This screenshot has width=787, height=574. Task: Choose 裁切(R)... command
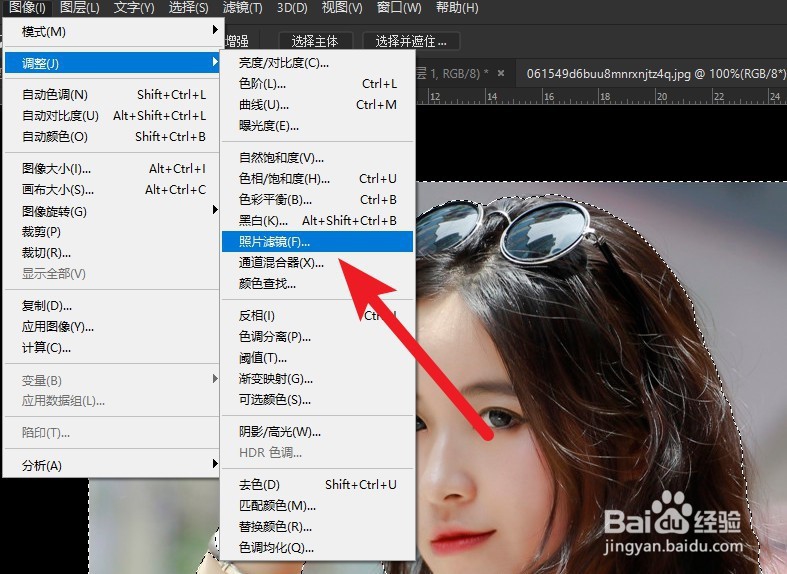[111, 253]
